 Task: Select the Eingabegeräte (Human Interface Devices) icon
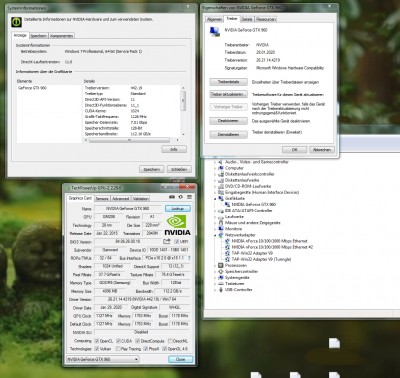pyautogui.click(x=221, y=192)
